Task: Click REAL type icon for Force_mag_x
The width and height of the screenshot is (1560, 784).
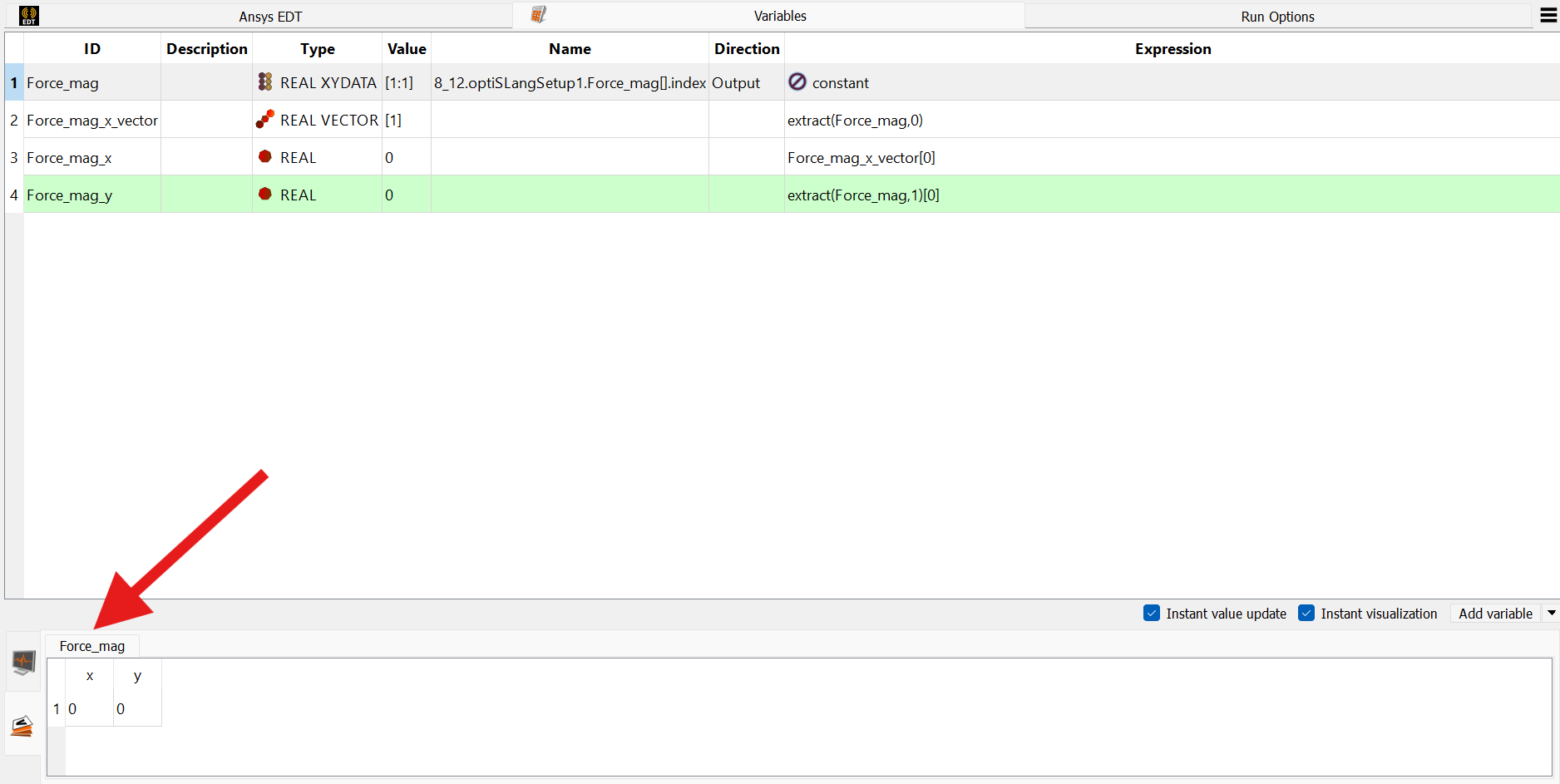Action: coord(265,156)
